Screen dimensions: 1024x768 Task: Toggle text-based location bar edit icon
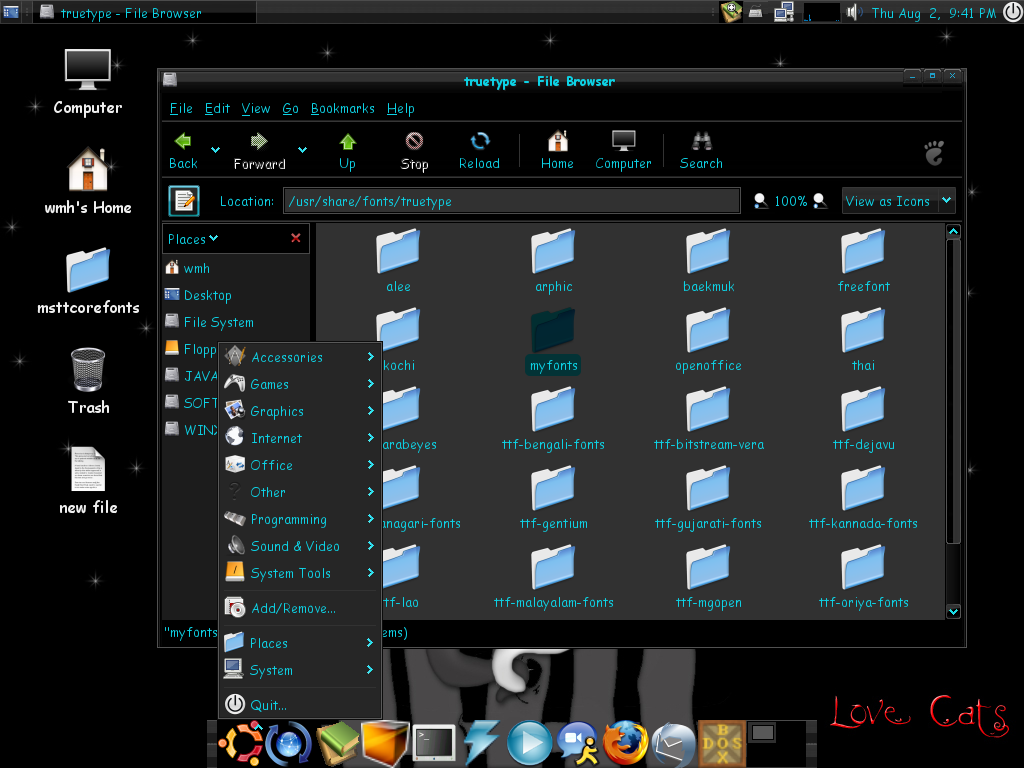[184, 201]
